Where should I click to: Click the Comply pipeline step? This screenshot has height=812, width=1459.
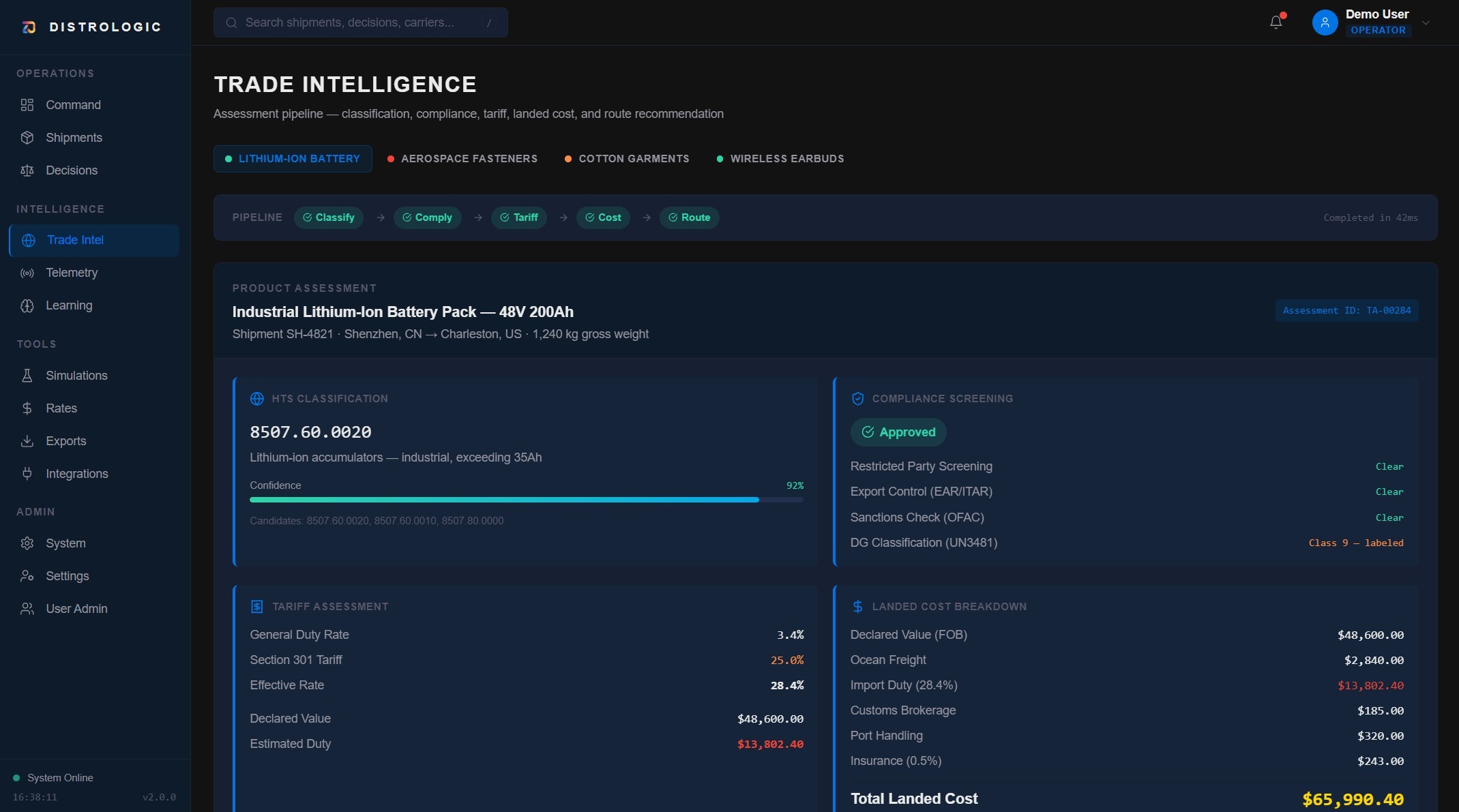[427, 217]
